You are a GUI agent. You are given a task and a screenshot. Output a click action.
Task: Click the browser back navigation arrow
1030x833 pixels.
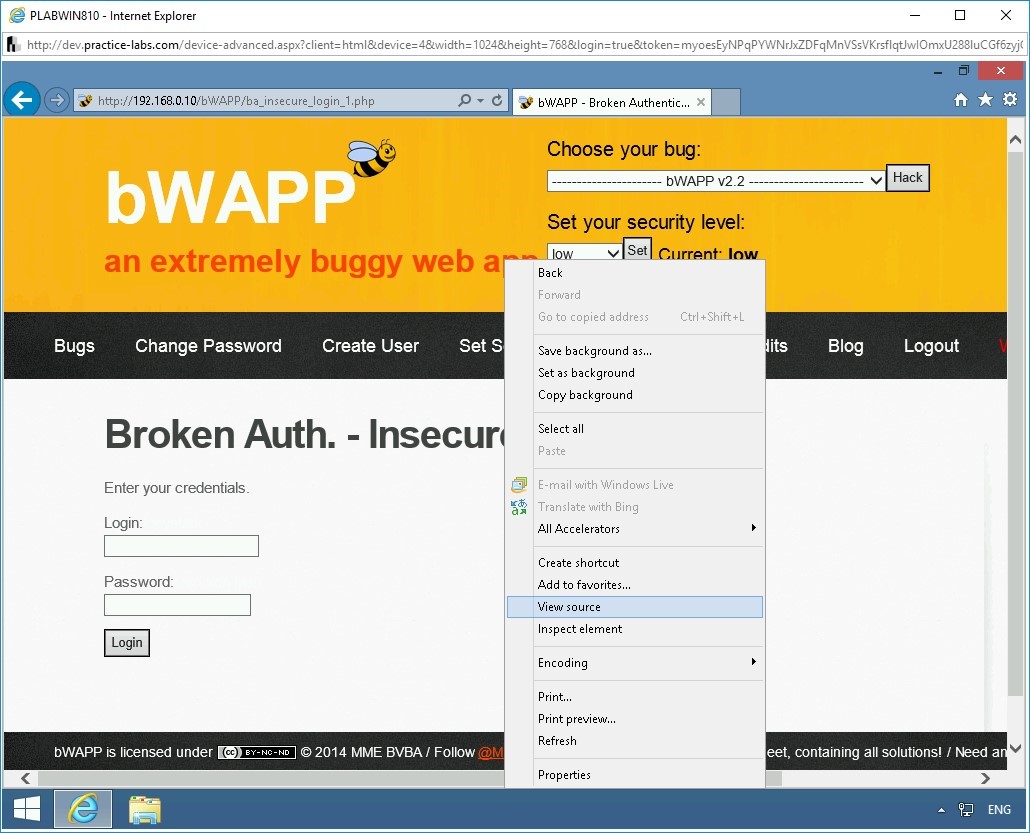[x=21, y=100]
